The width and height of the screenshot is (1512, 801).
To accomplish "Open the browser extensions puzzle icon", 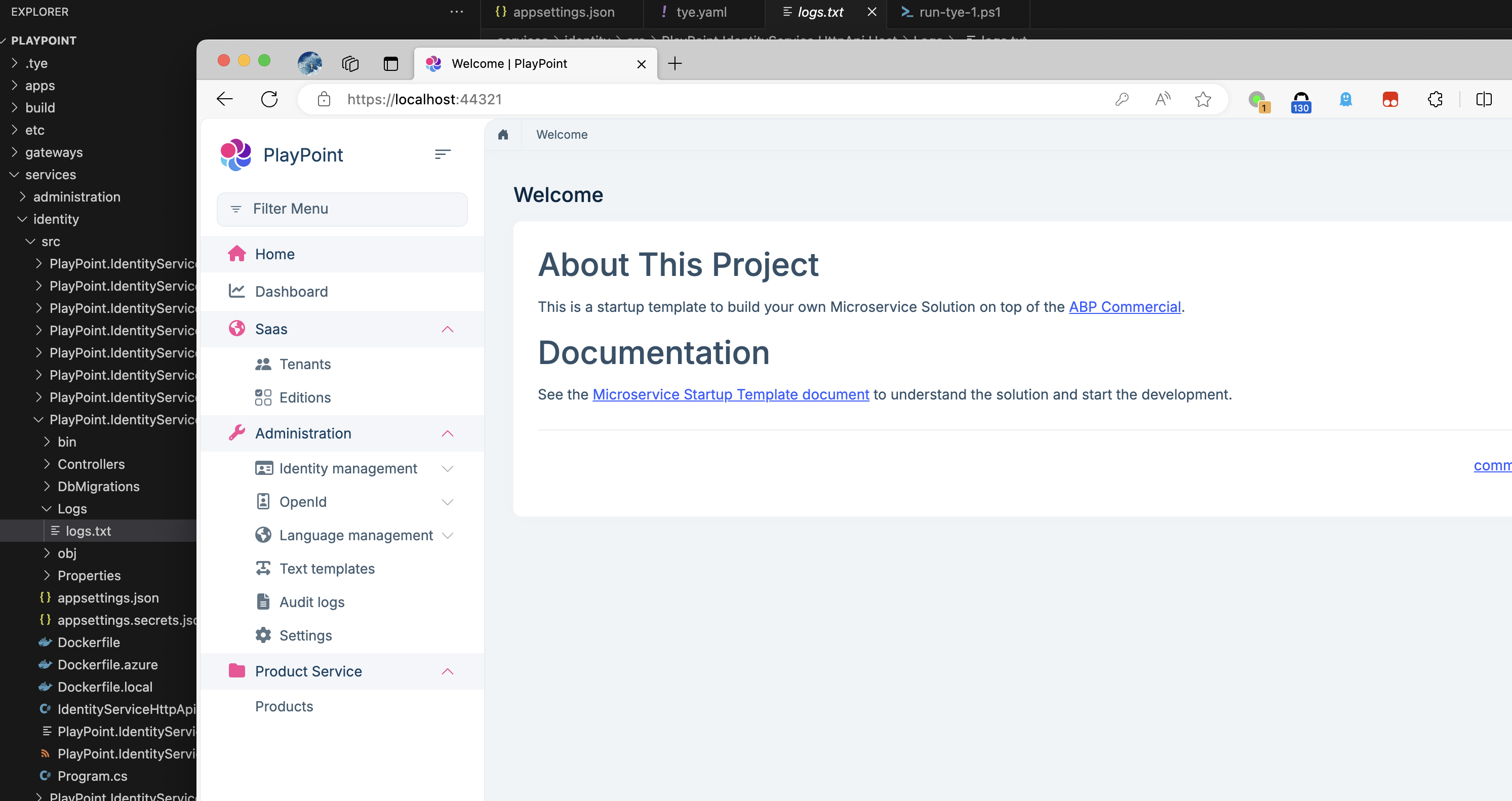I will [x=1435, y=99].
